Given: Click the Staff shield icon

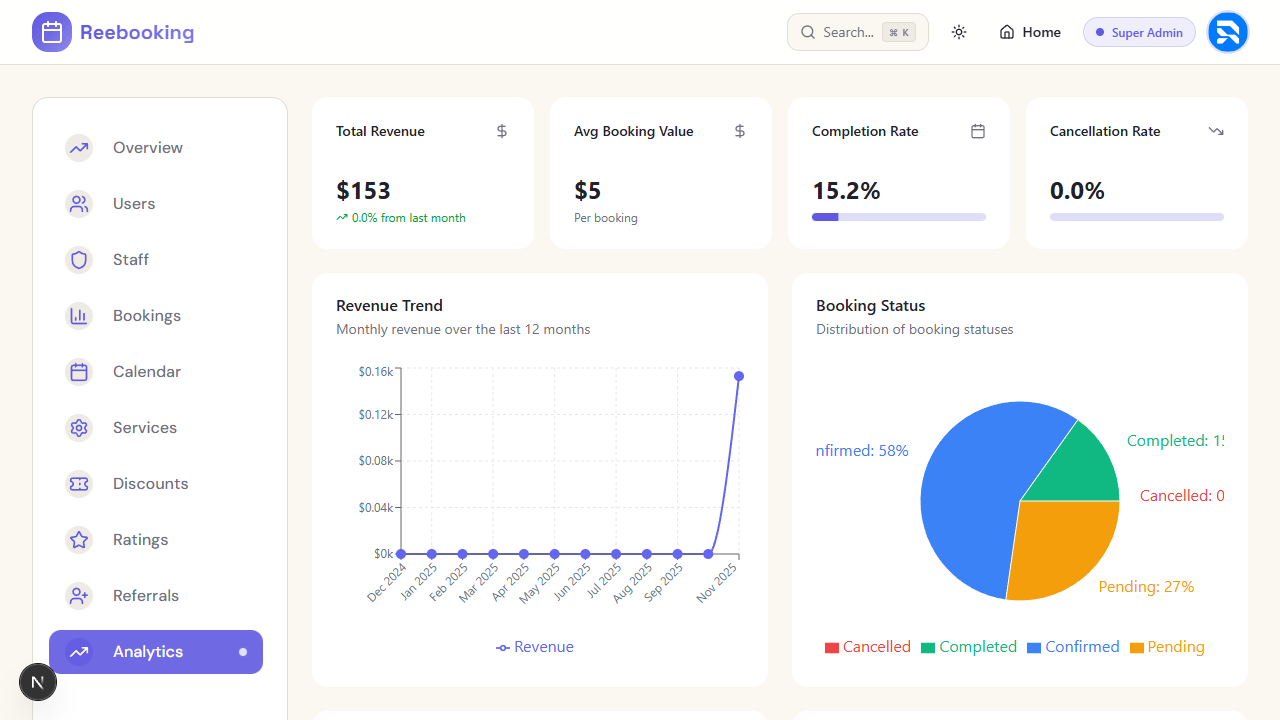Looking at the screenshot, I should pyautogui.click(x=79, y=260).
